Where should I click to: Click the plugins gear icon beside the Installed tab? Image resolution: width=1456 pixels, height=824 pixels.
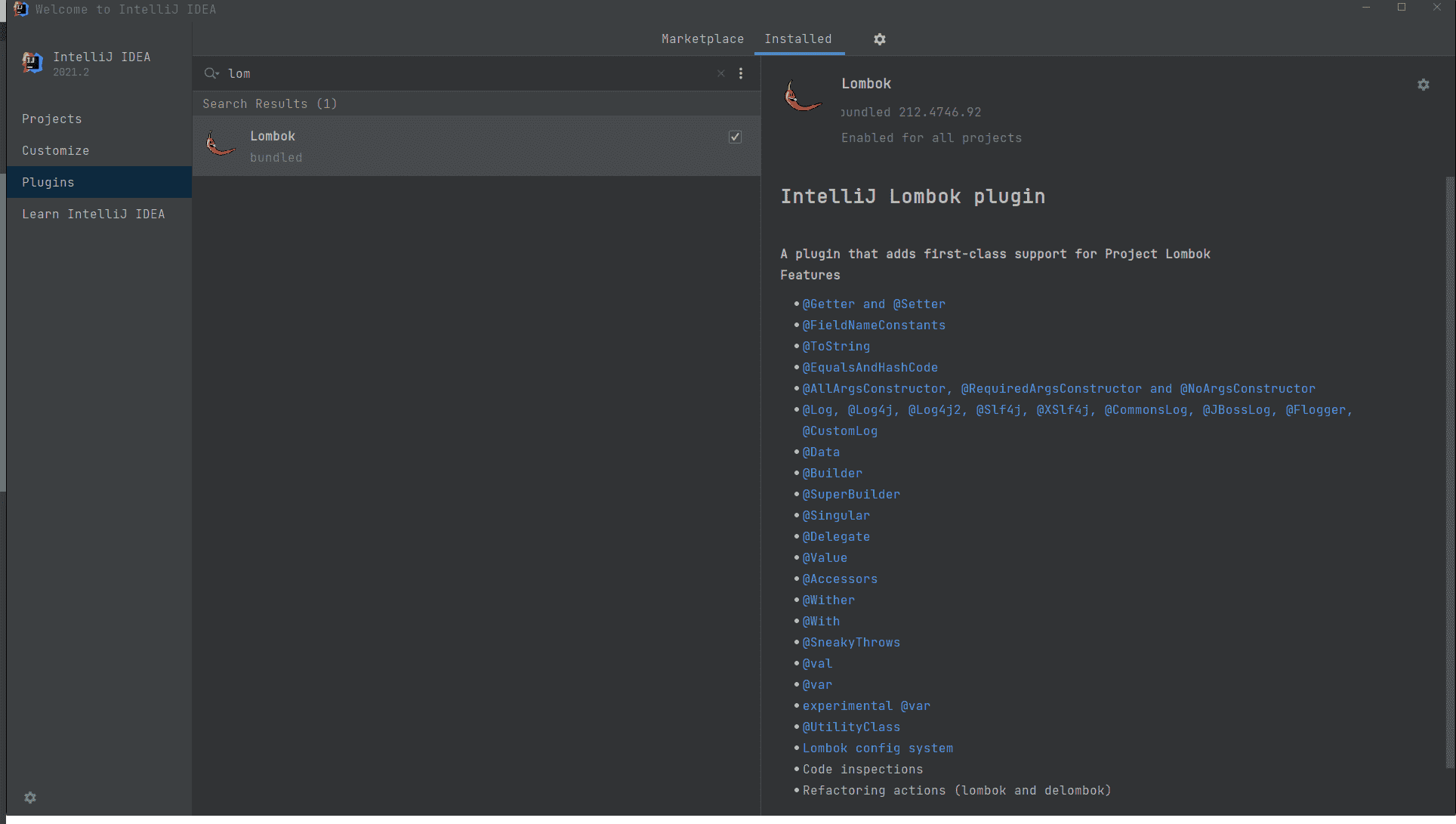point(879,39)
